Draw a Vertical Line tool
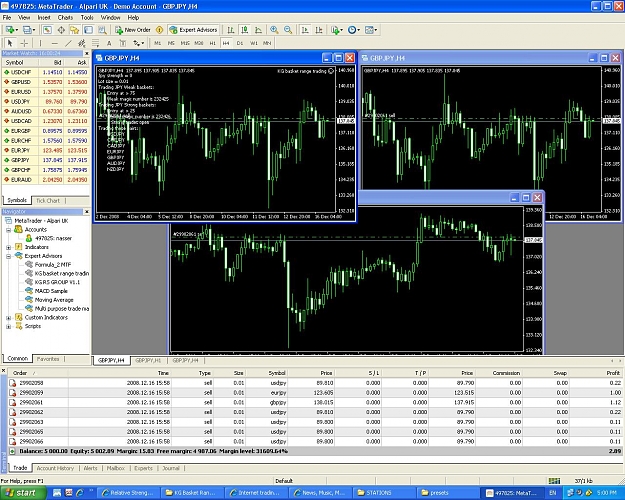Image resolution: width=625 pixels, height=500 pixels. click(40, 43)
